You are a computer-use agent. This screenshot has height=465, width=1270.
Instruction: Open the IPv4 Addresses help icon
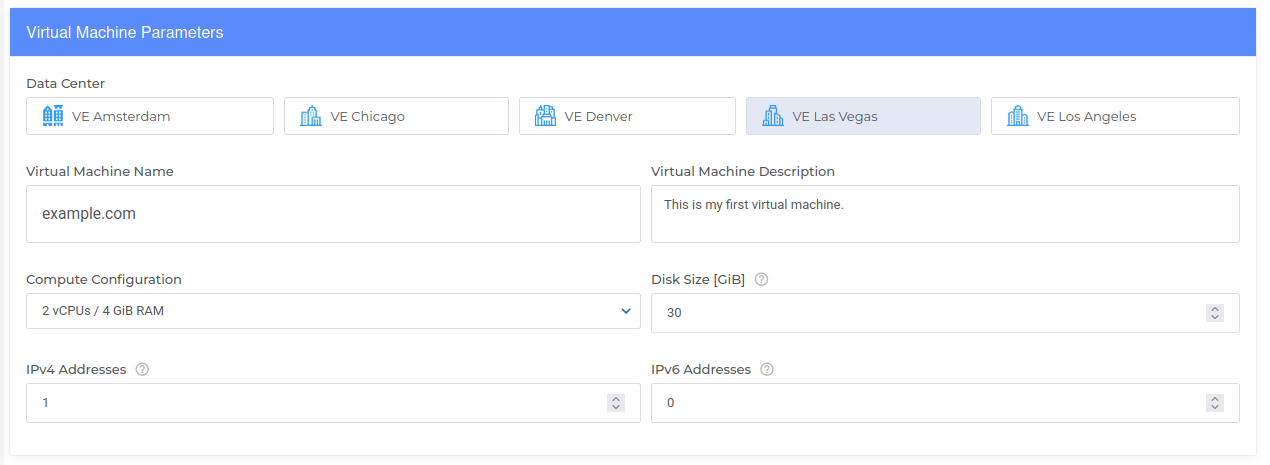[142, 370]
